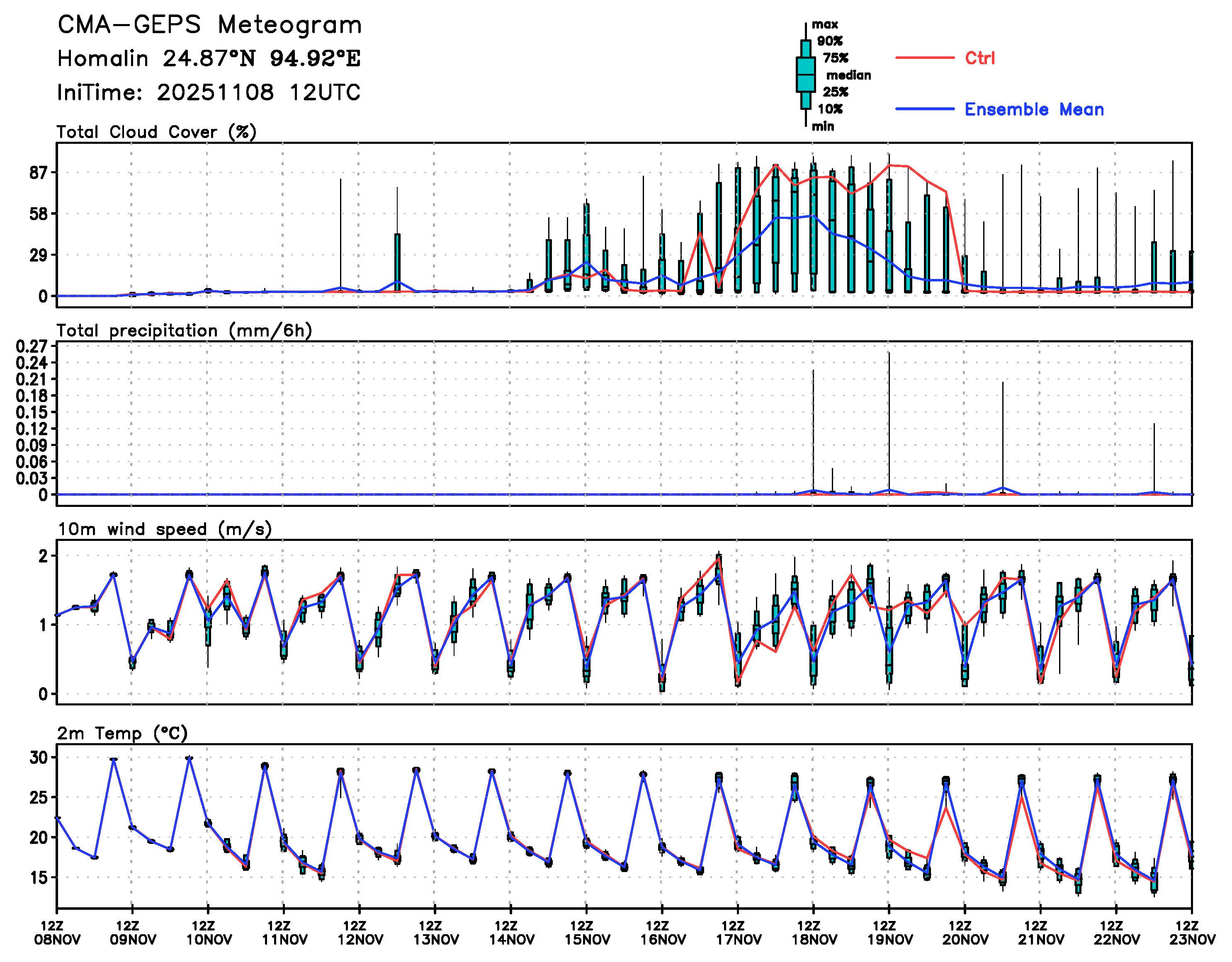This screenshot has width=1232, height=962.
Task: Click the 10m wind speed panel title
Action: tap(165, 529)
